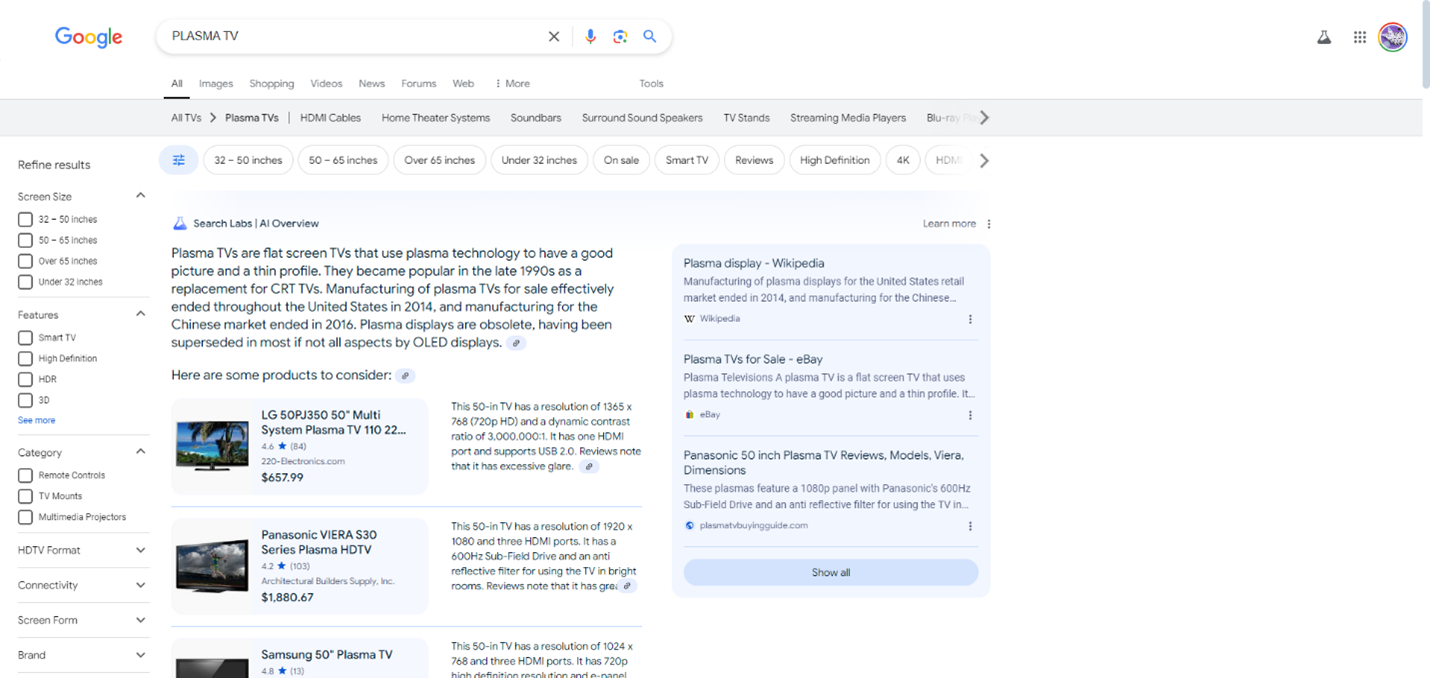Check the Under 32 inches checkbox
The width and height of the screenshot is (1430, 678).
pyautogui.click(x=26, y=282)
